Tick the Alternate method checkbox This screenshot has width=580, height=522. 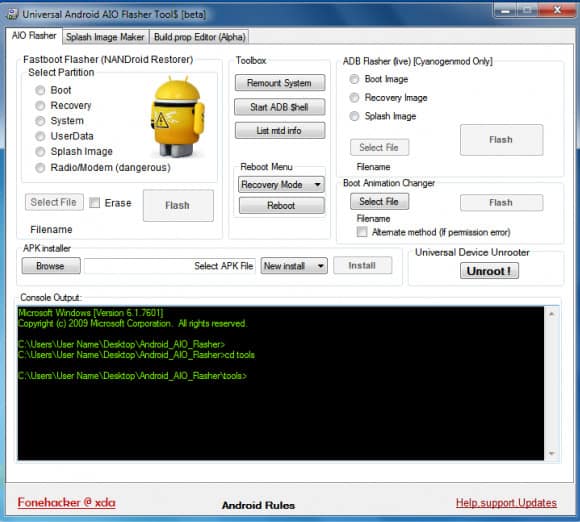[x=362, y=232]
